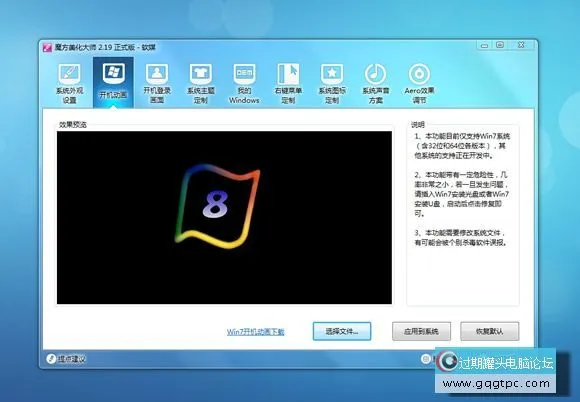Click the boot animation preview with the number 8
Screen dimensions: 580x402
224,217
